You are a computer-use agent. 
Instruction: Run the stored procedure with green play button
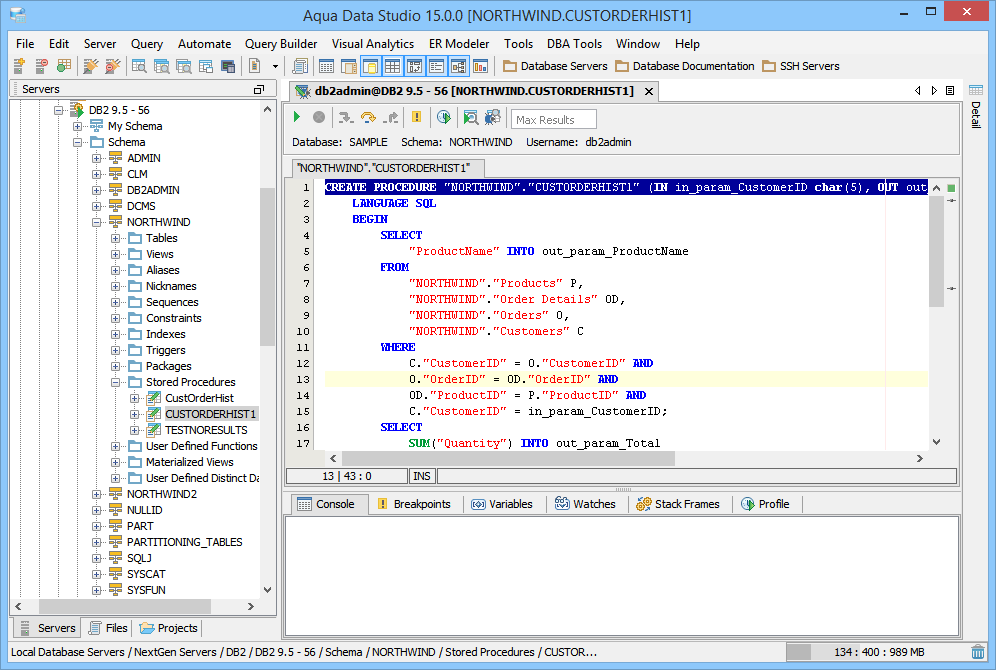click(x=297, y=118)
